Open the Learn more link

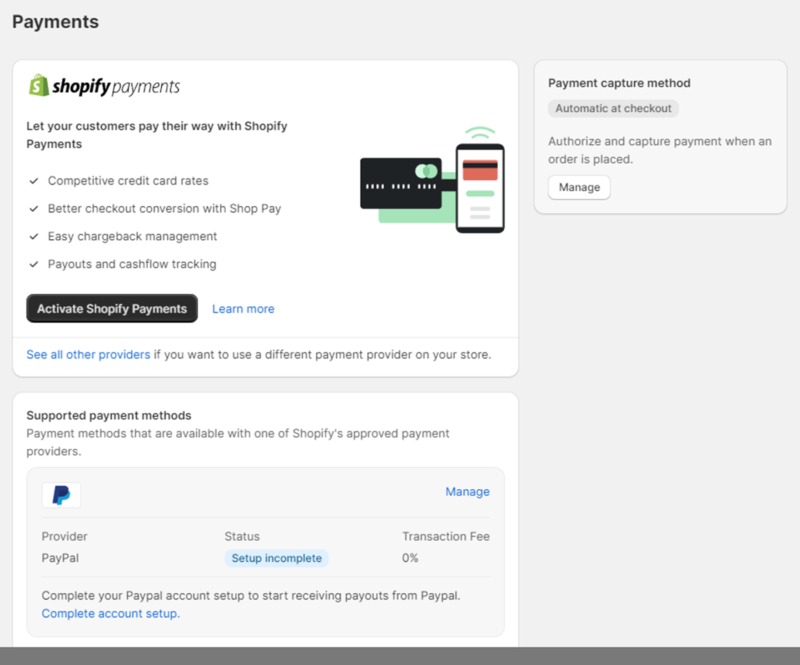(243, 308)
